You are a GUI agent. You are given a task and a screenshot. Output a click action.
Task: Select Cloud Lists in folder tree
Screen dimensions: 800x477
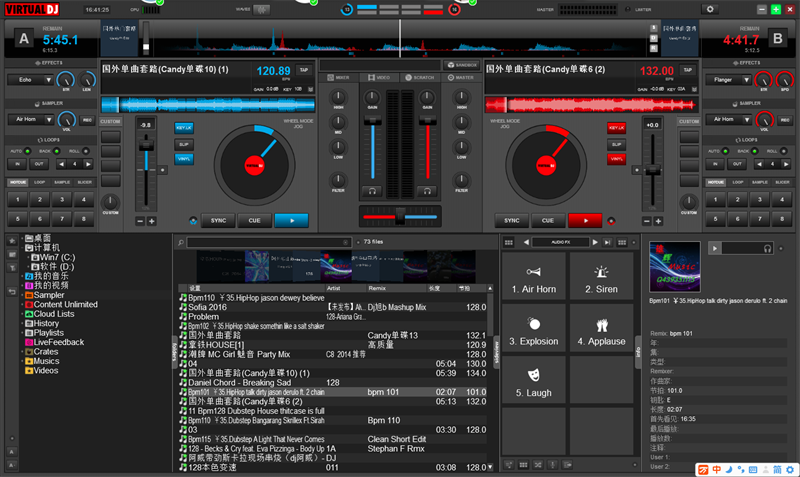[50, 314]
